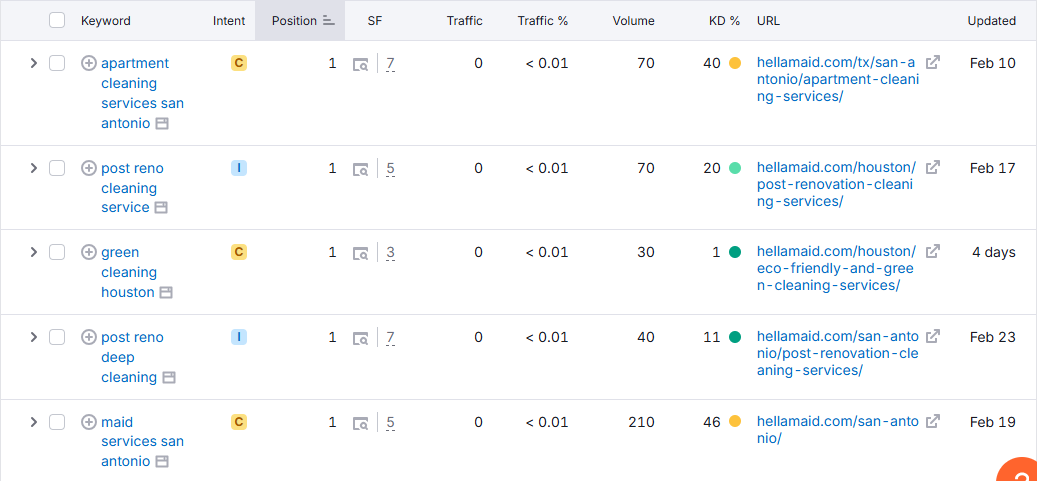Sort by Intent column header

pyautogui.click(x=229, y=21)
